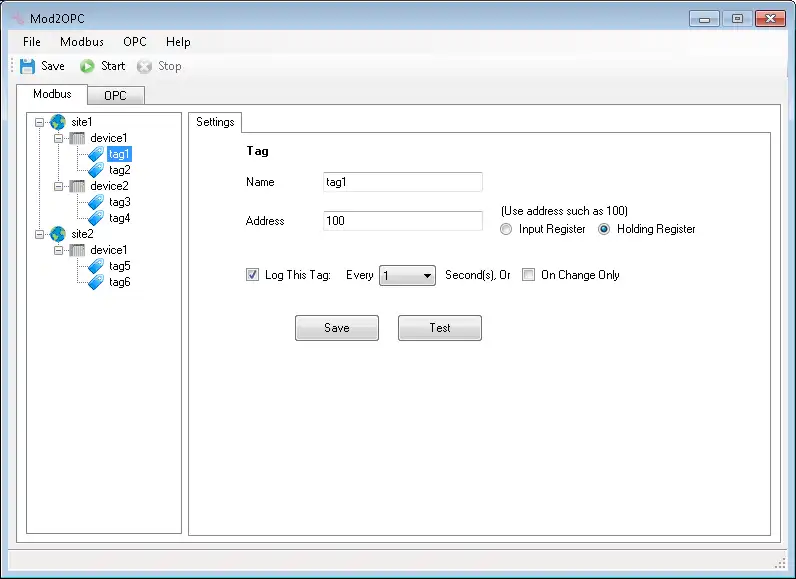This screenshot has height=579, width=796.
Task: Uncheck the Log This Tag checkbox
Action: 252,275
